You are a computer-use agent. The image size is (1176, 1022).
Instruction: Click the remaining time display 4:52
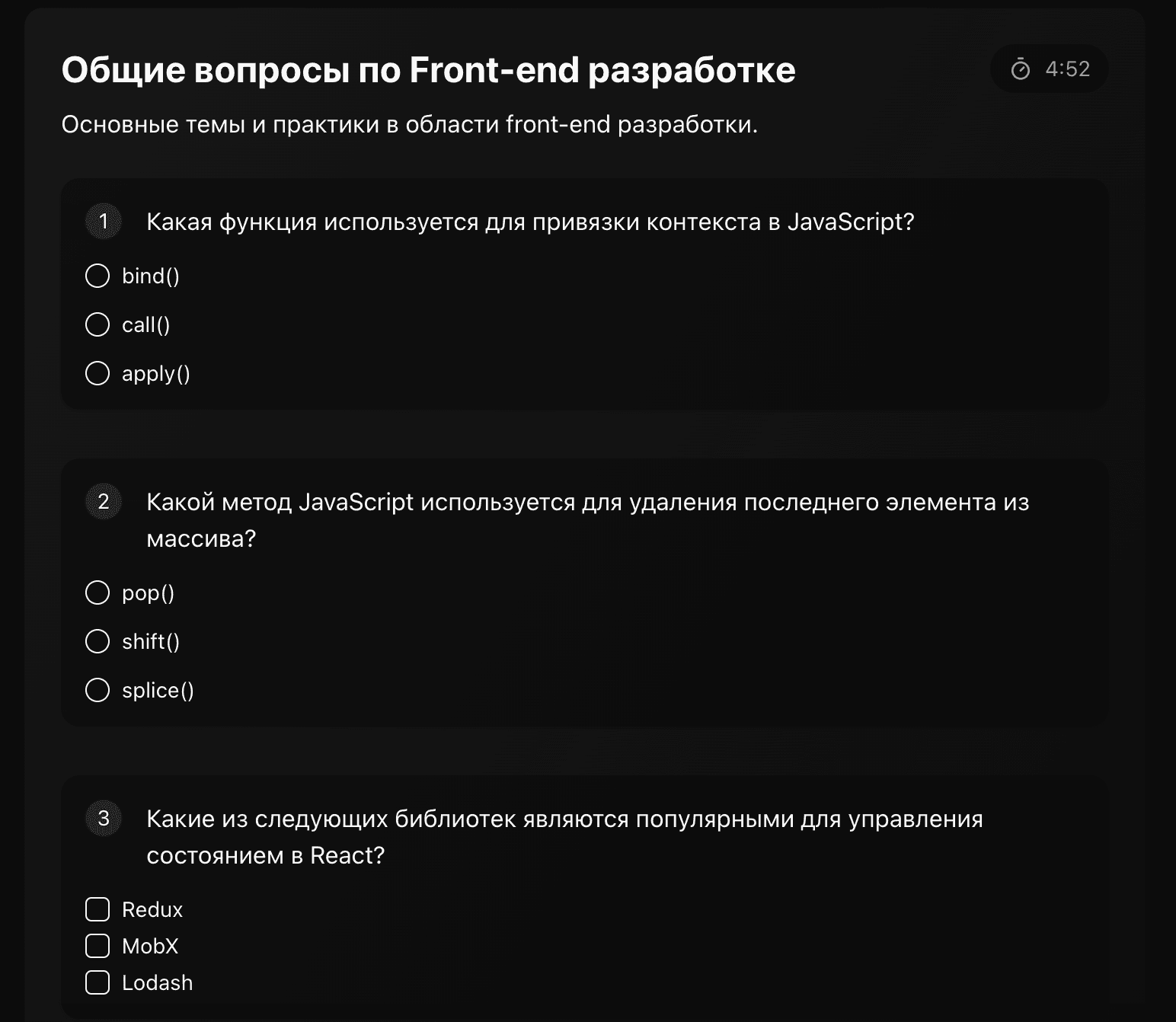[x=1066, y=68]
